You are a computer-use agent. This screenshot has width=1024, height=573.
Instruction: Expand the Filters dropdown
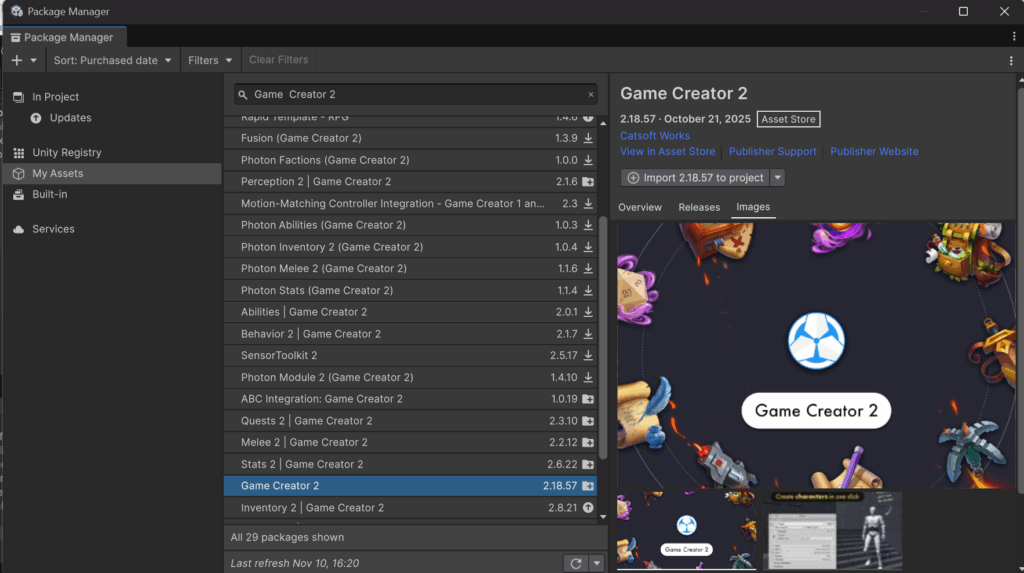211,60
